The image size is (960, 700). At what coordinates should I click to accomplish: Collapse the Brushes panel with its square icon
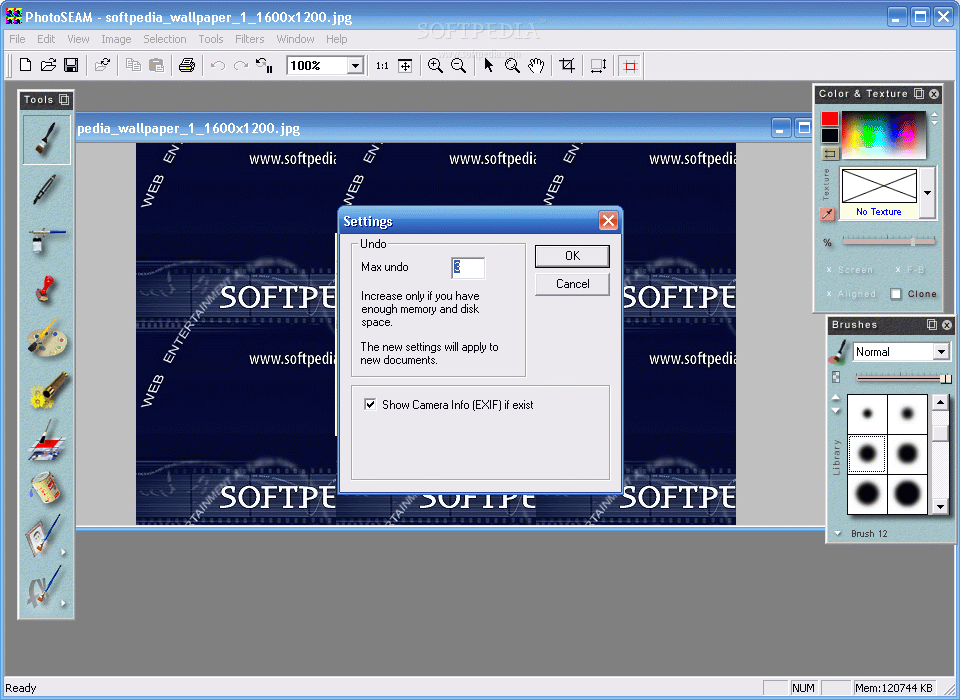point(932,325)
